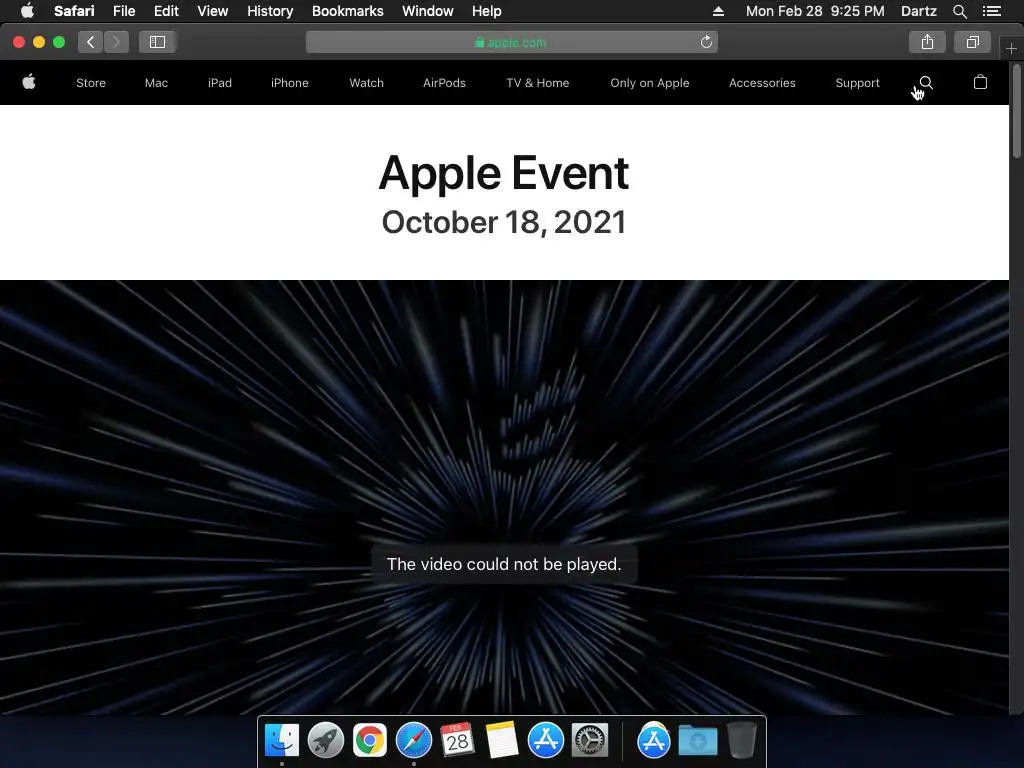The width and height of the screenshot is (1024, 768).
Task: Open the shopping bag icon
Action: 980,82
